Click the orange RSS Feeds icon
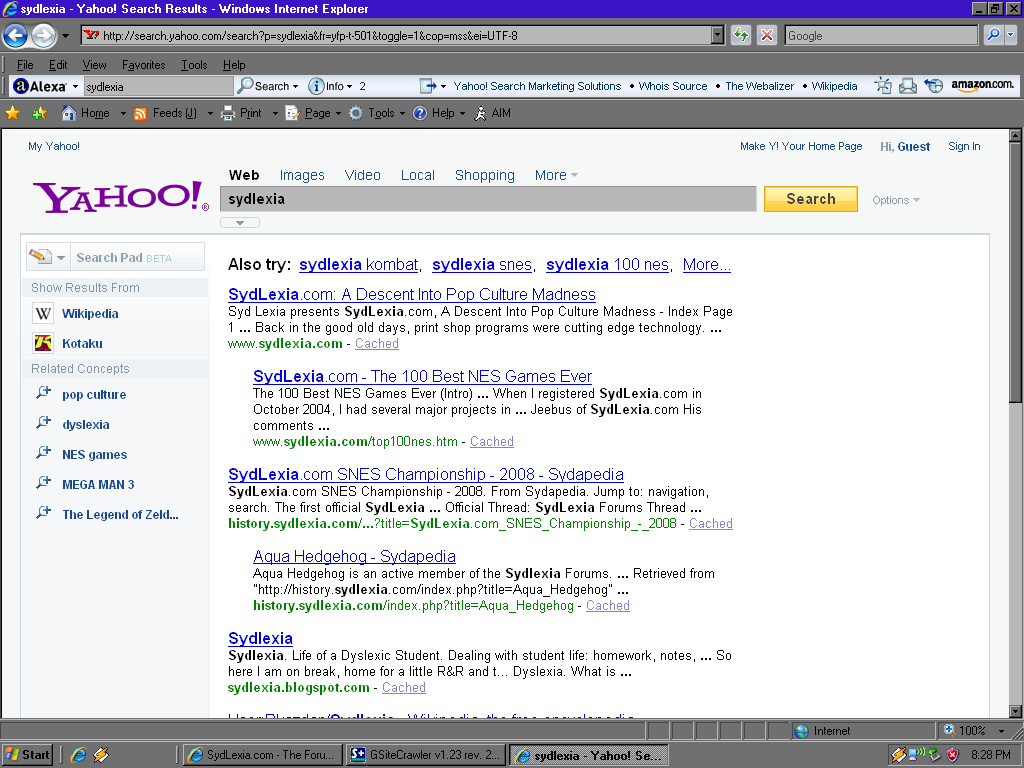Viewport: 1024px width, 768px height. [x=141, y=113]
